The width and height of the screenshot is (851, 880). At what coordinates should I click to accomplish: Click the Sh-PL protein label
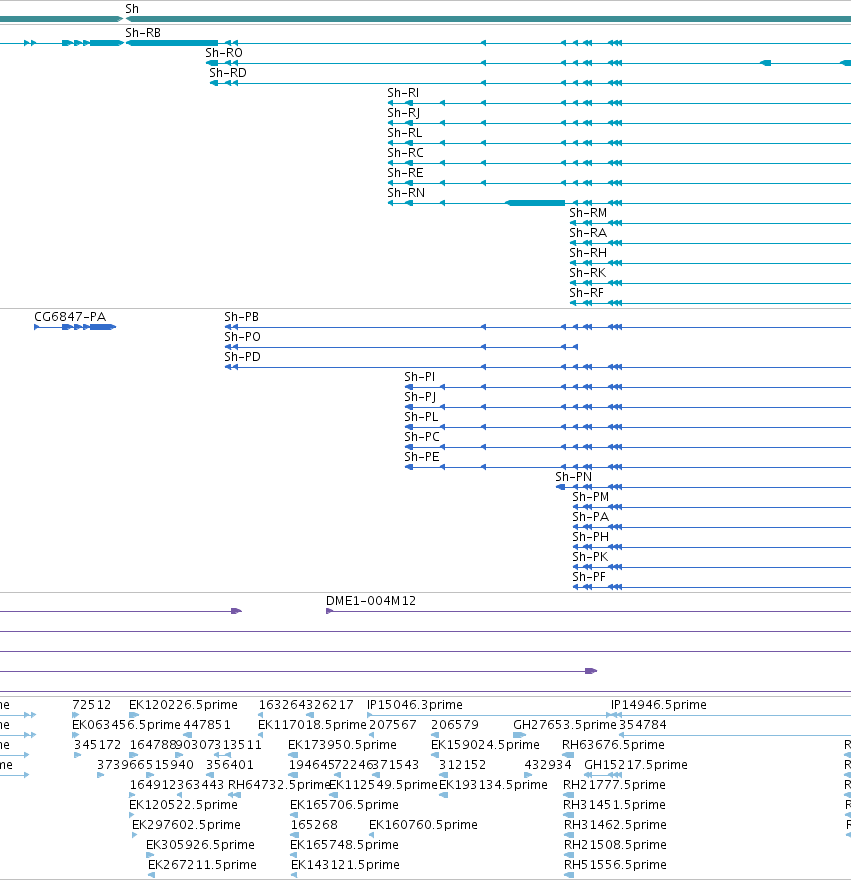click(421, 417)
